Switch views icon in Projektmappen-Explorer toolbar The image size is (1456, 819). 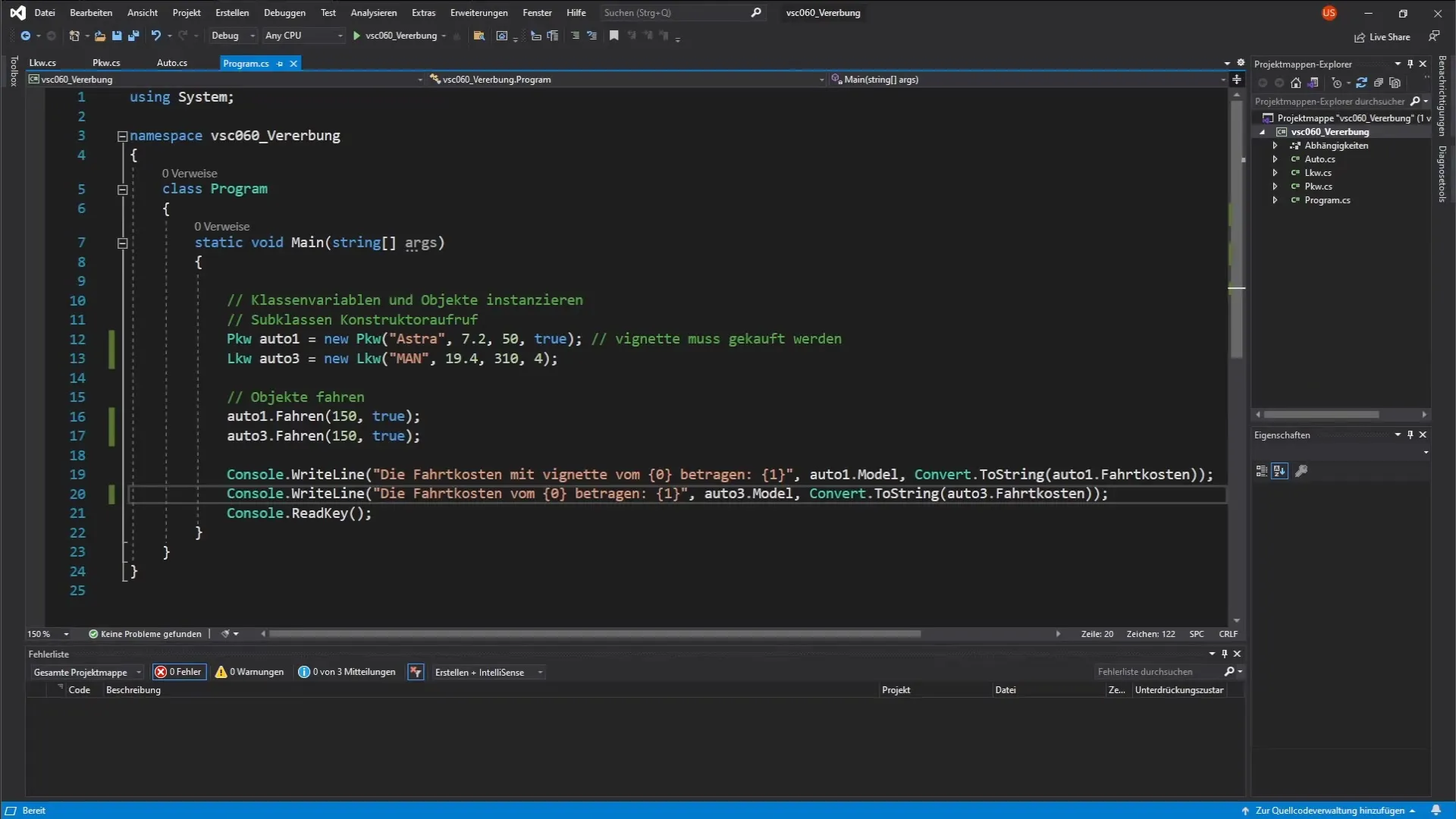pyautogui.click(x=1313, y=83)
